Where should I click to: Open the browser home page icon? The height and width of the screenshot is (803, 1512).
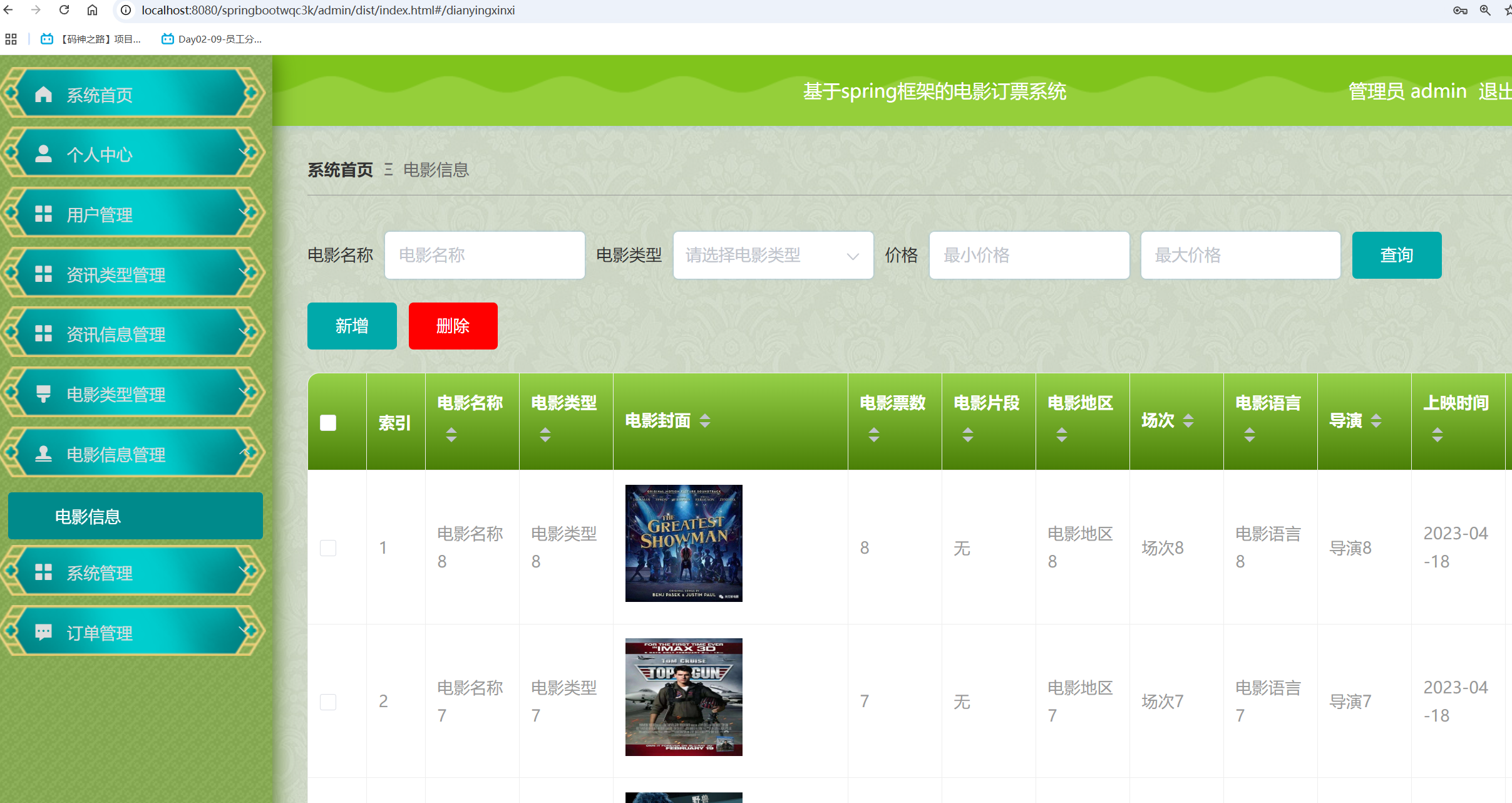tap(92, 10)
